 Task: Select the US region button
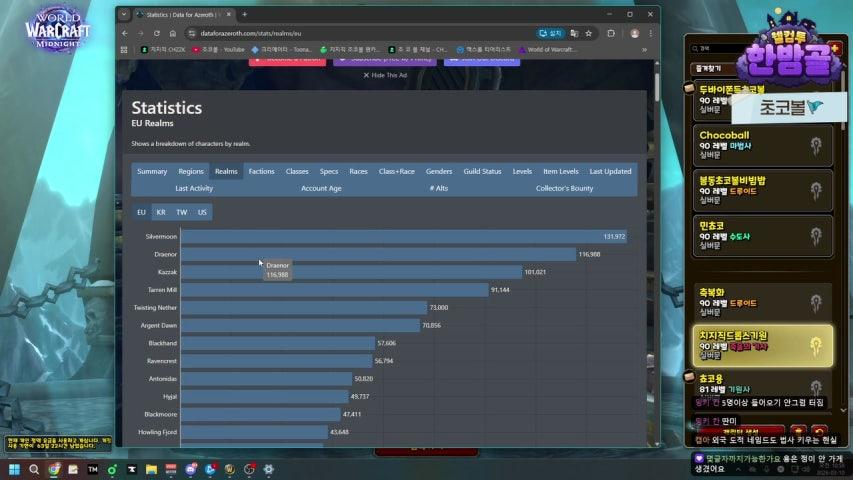pyautogui.click(x=202, y=212)
